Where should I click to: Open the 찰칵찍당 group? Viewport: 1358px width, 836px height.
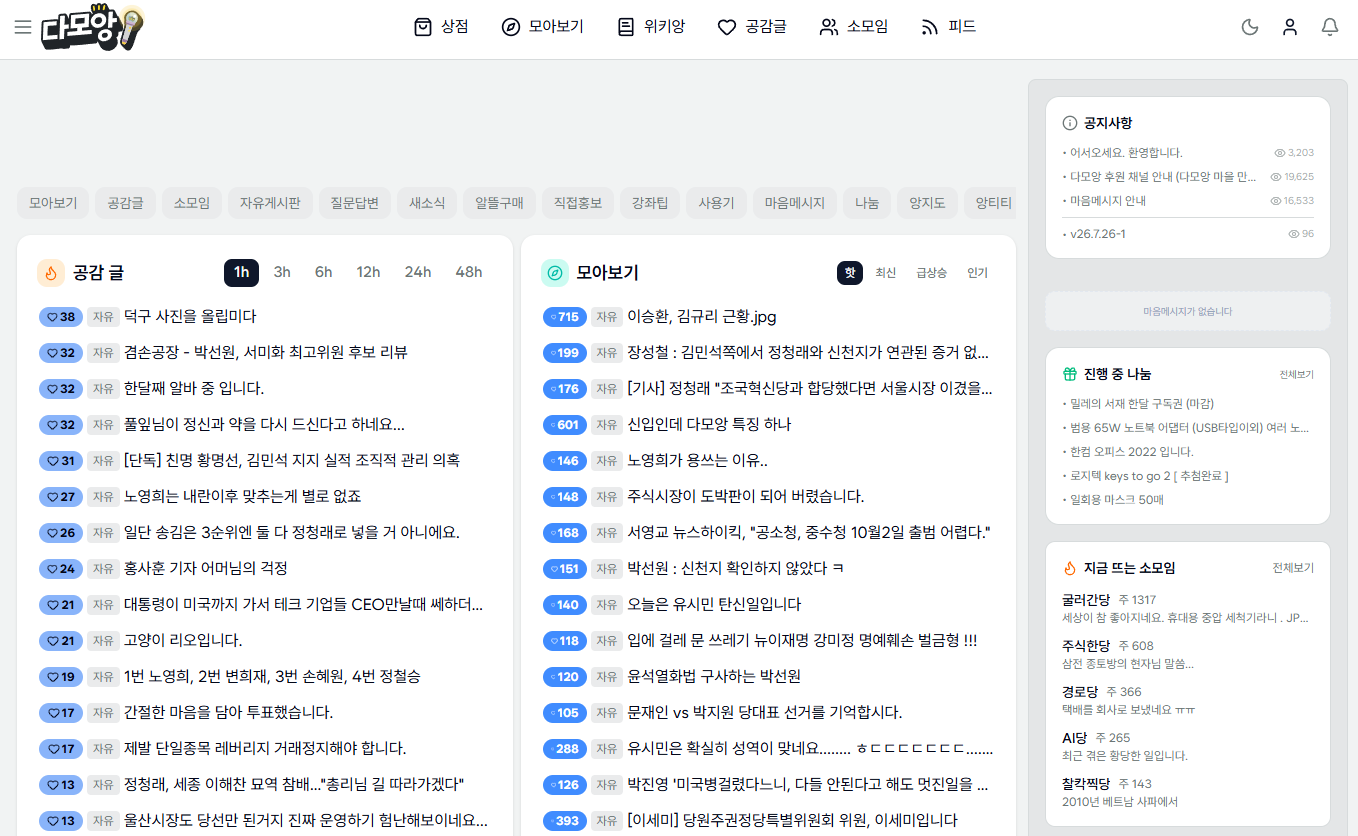pyautogui.click(x=1086, y=784)
